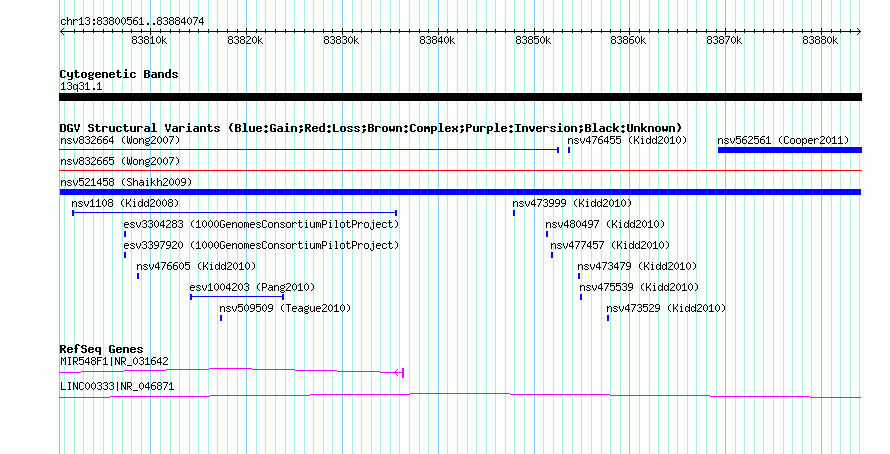Click the 83880k ruler tick label
This screenshot has height=454, width=890.
820,40
